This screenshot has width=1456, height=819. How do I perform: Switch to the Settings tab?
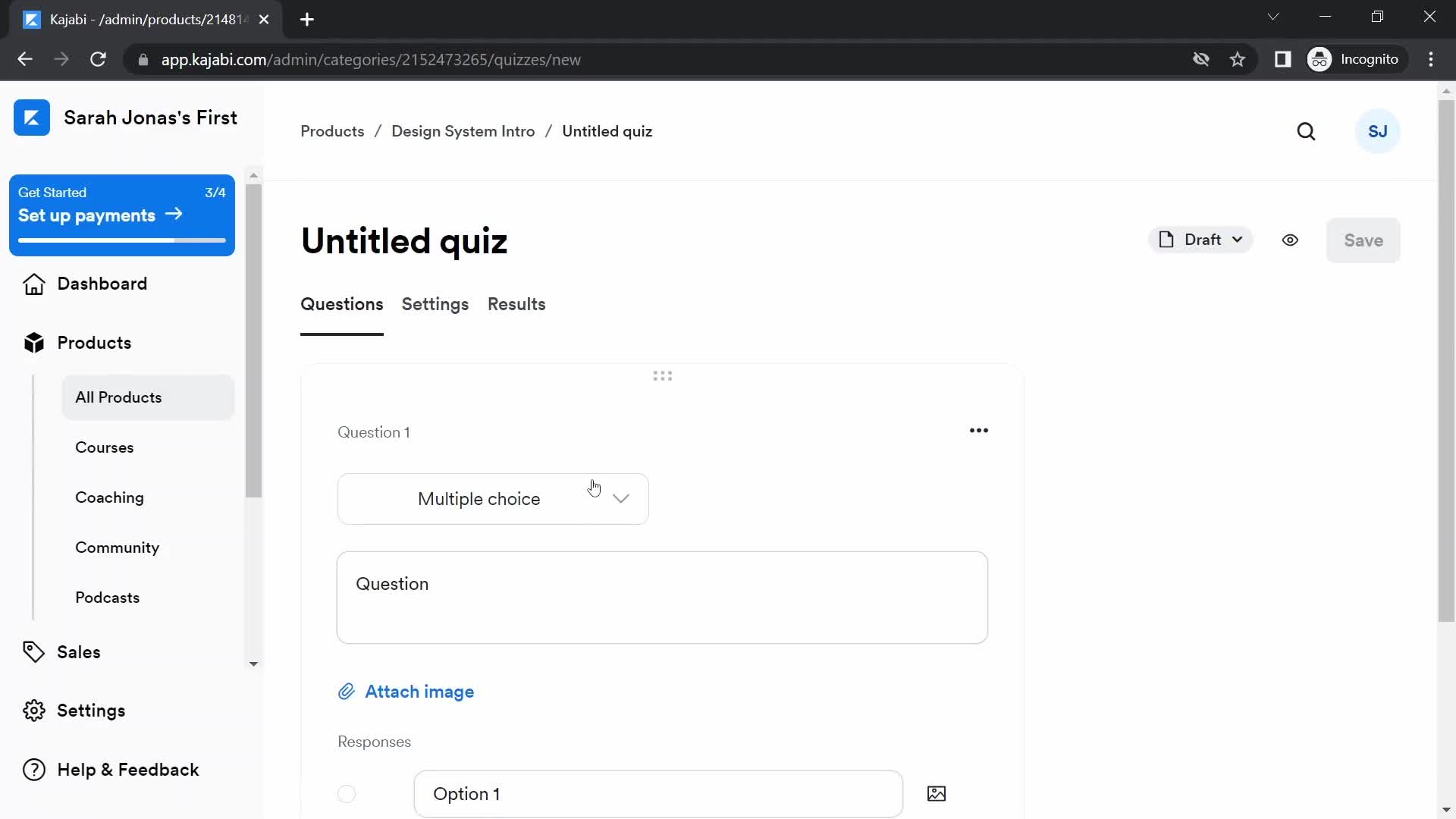435,304
